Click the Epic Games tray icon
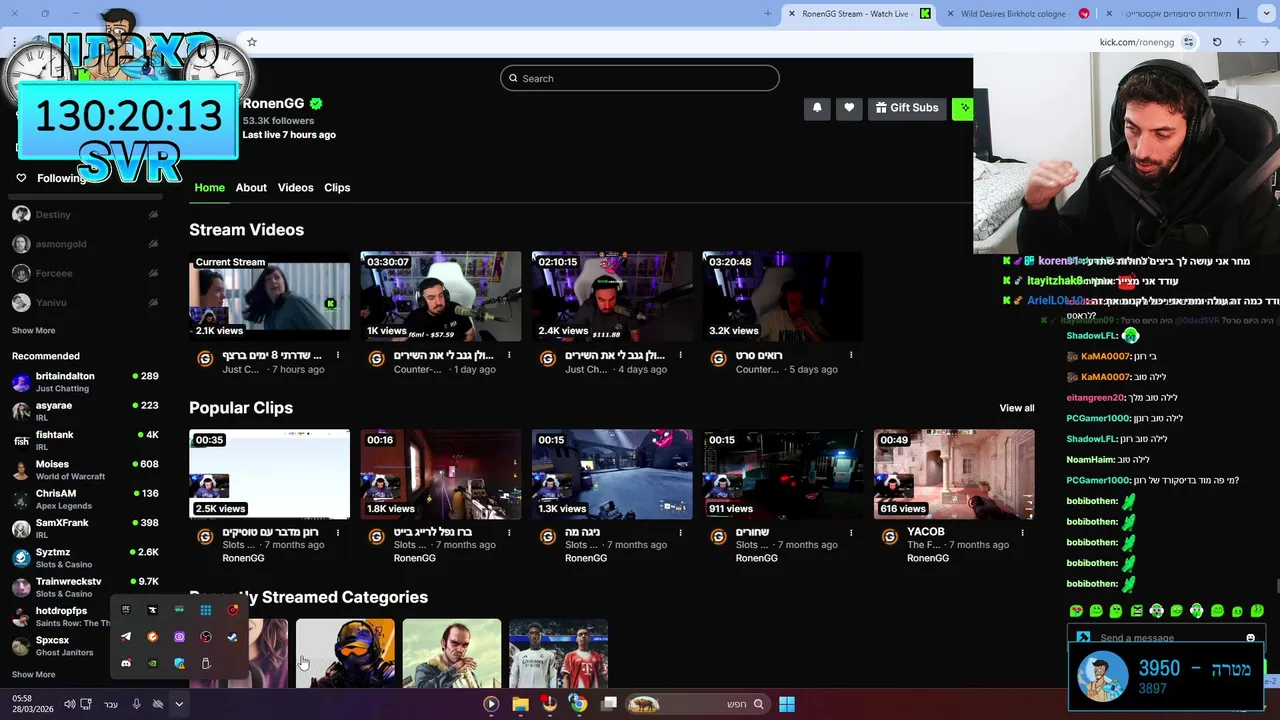This screenshot has height=720, width=1280. 126,610
